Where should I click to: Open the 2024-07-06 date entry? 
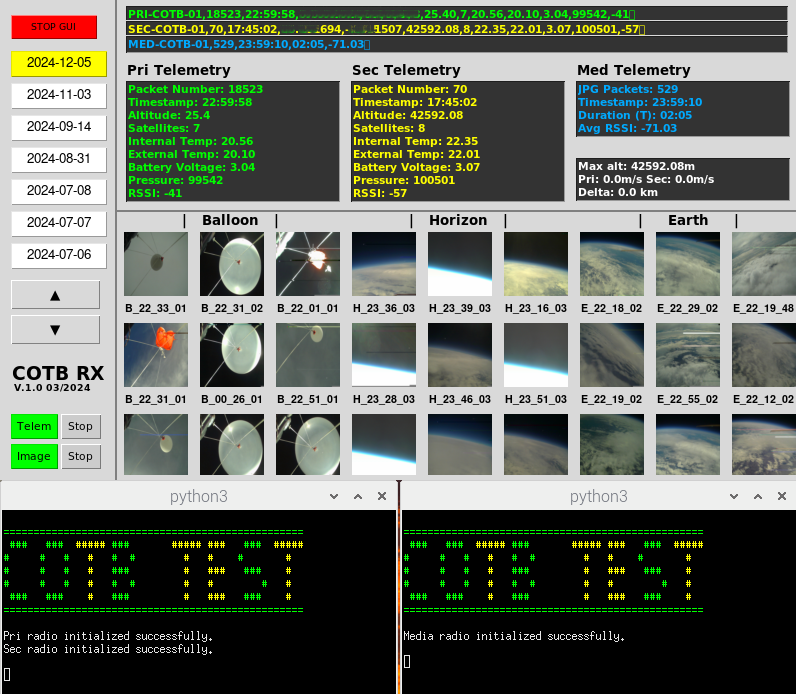[x=59, y=255]
